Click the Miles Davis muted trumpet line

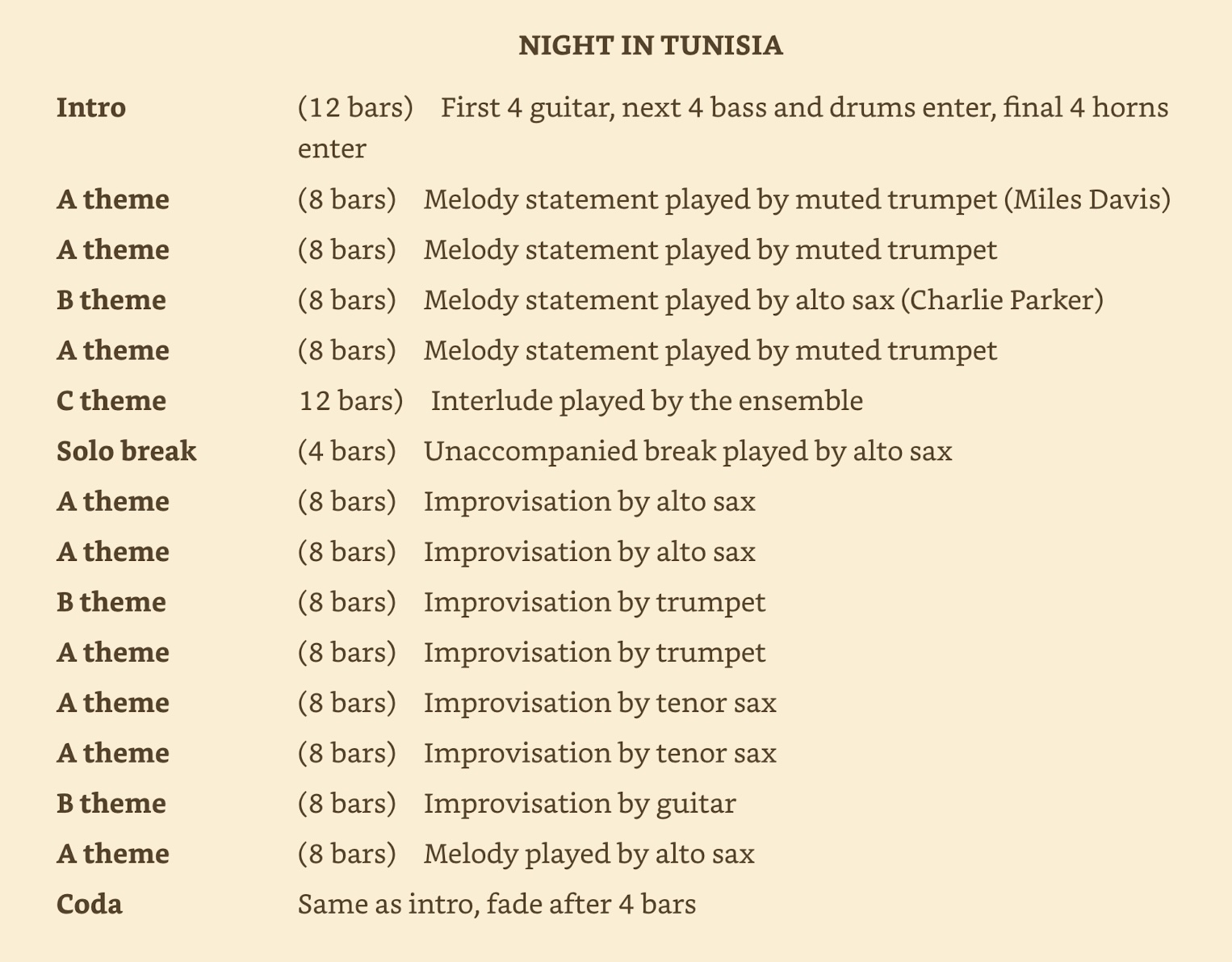point(797,199)
